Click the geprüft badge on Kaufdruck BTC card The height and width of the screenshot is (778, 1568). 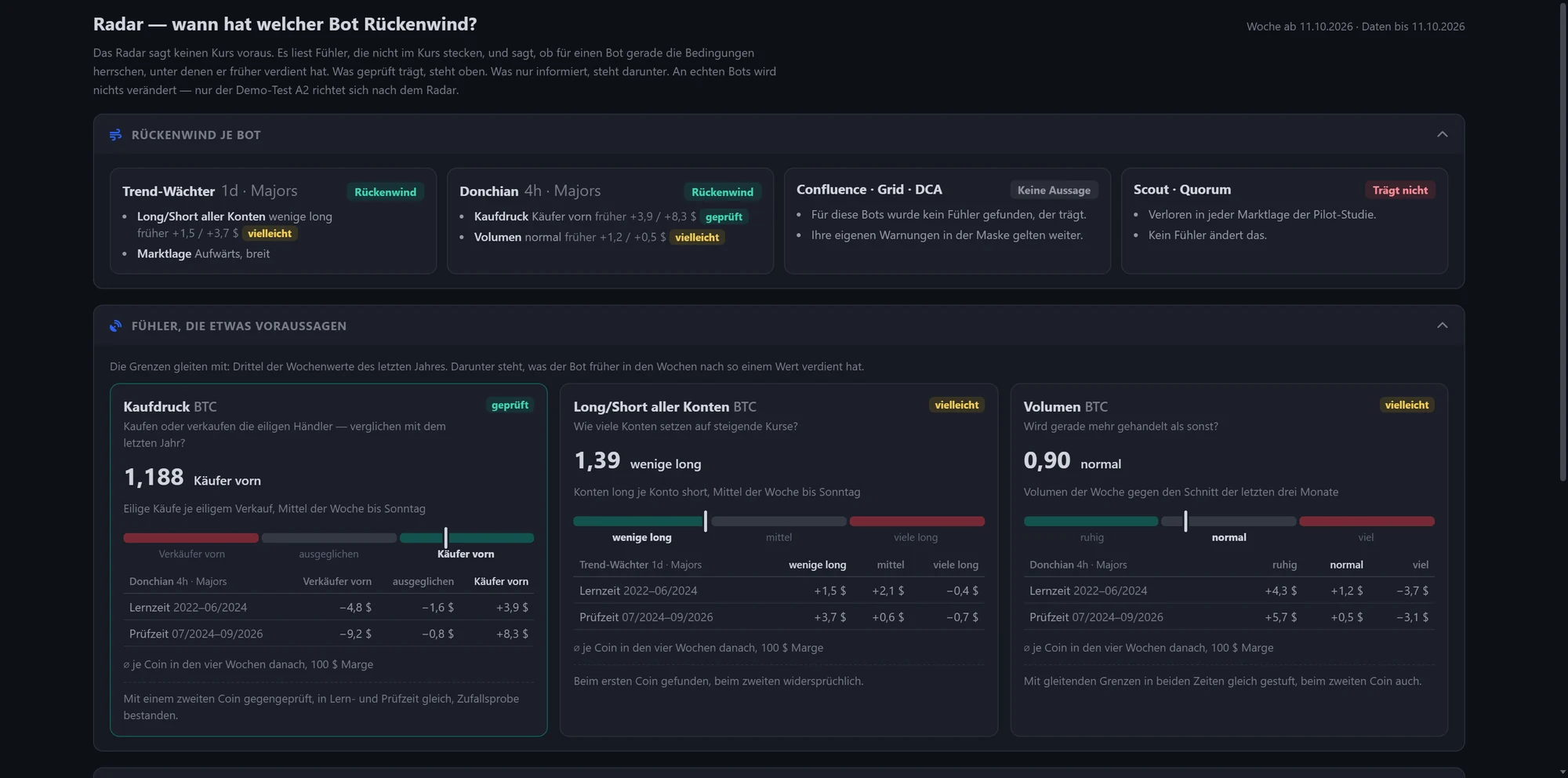click(x=510, y=405)
